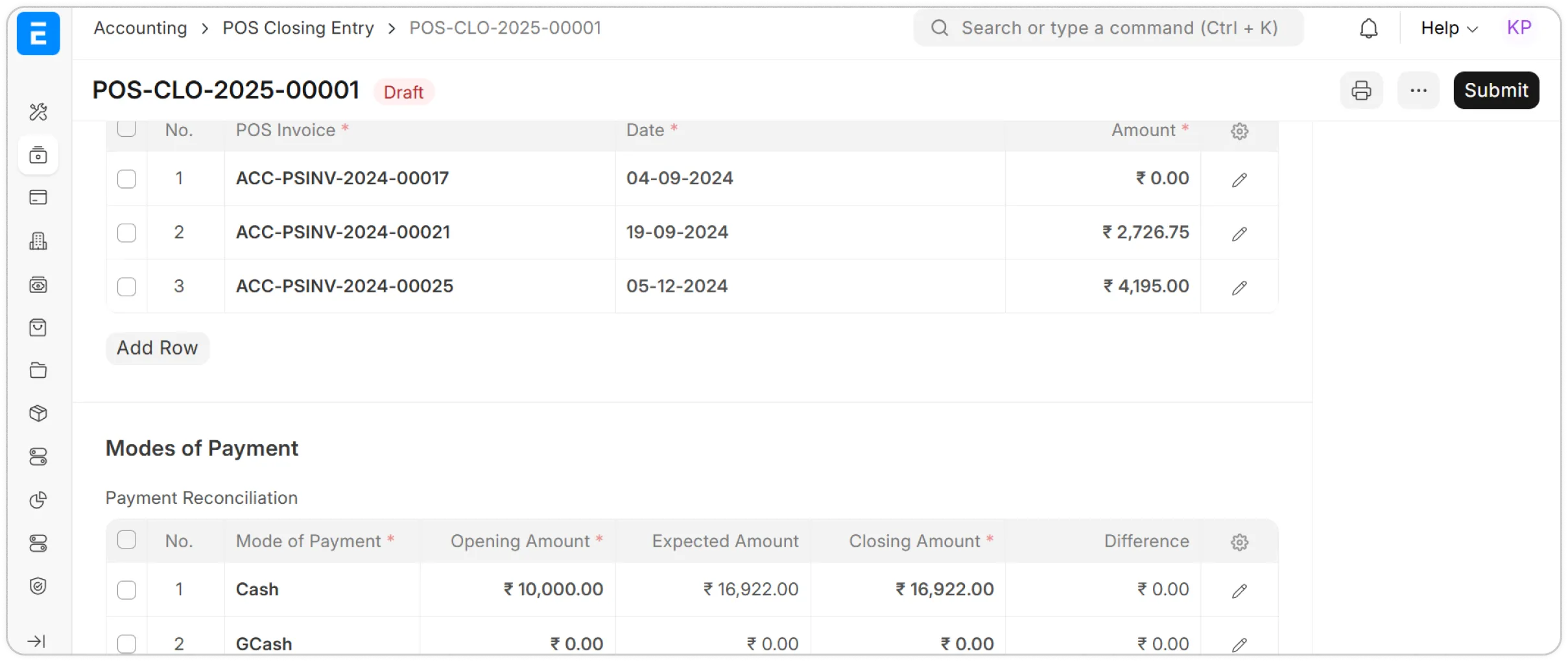
Task: Add a new invoice row
Action: (x=157, y=348)
